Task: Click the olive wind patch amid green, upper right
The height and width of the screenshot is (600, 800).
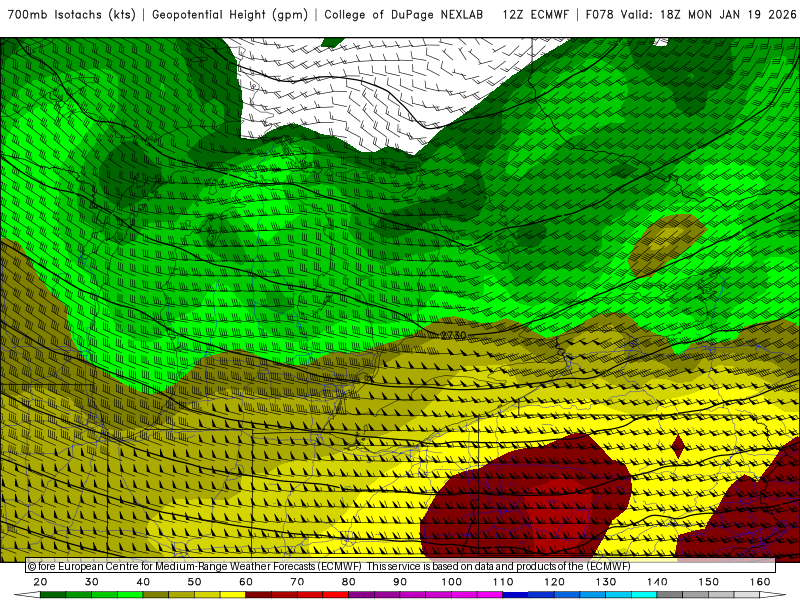Action: (x=666, y=245)
